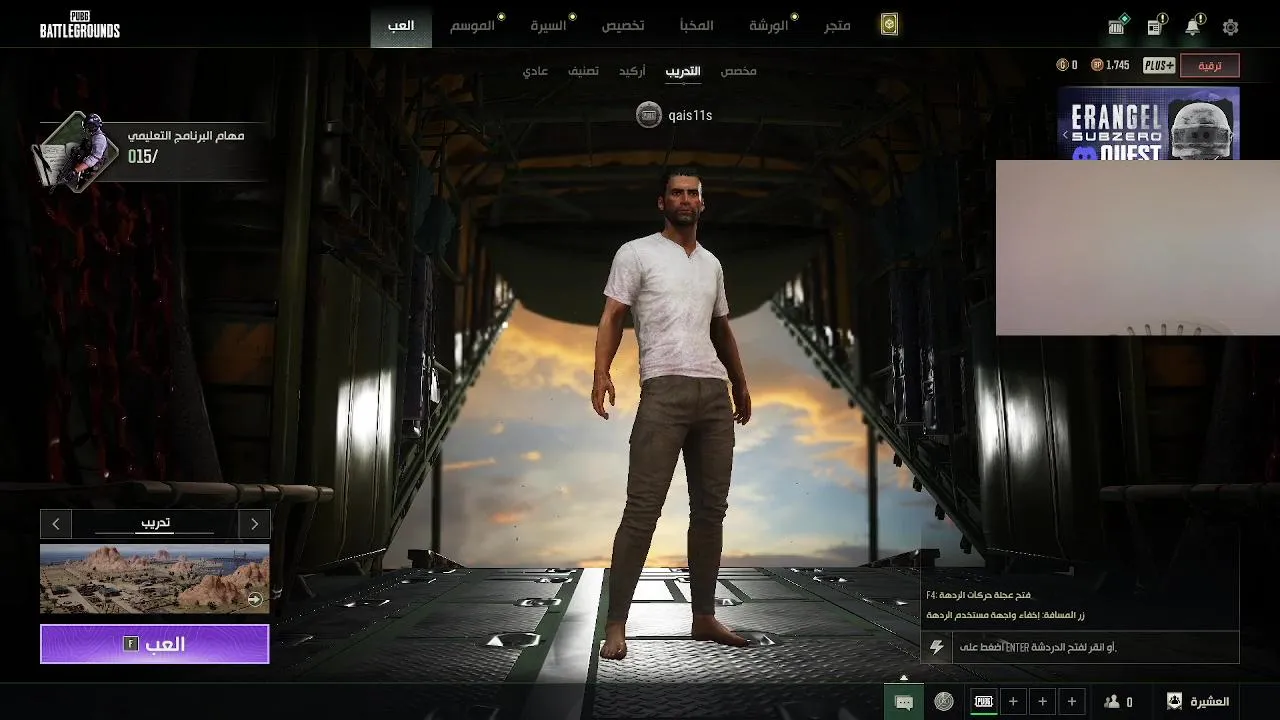Open the السيرة tab
1280x720 pixels.
548,26
